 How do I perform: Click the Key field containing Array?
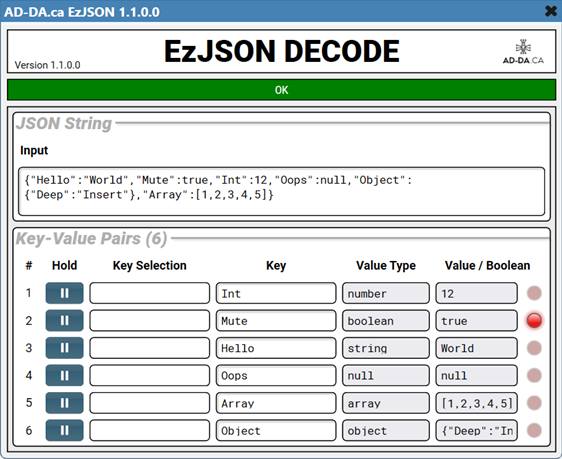pyautogui.click(x=276, y=403)
